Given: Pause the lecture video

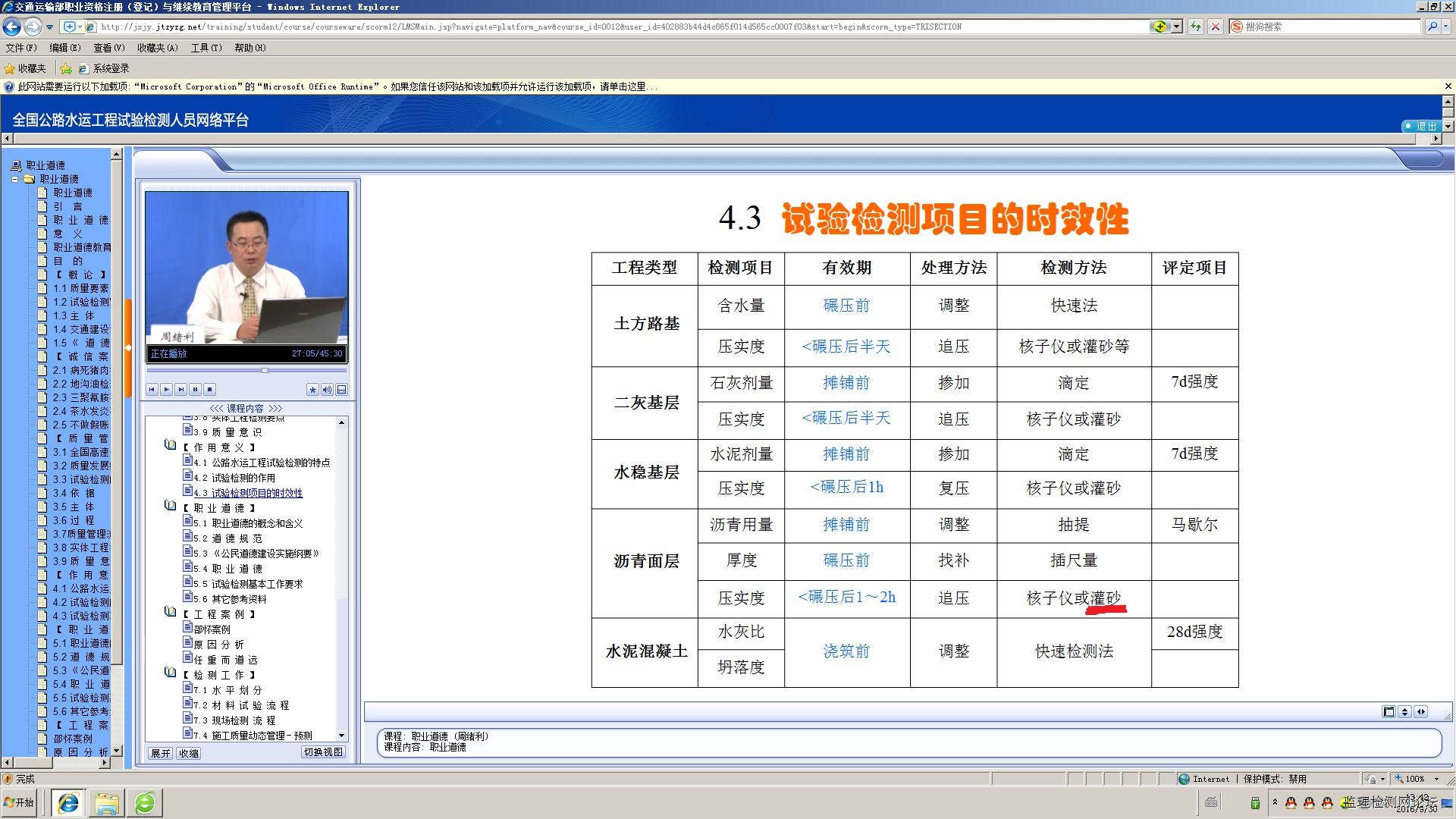Looking at the screenshot, I should [x=195, y=390].
